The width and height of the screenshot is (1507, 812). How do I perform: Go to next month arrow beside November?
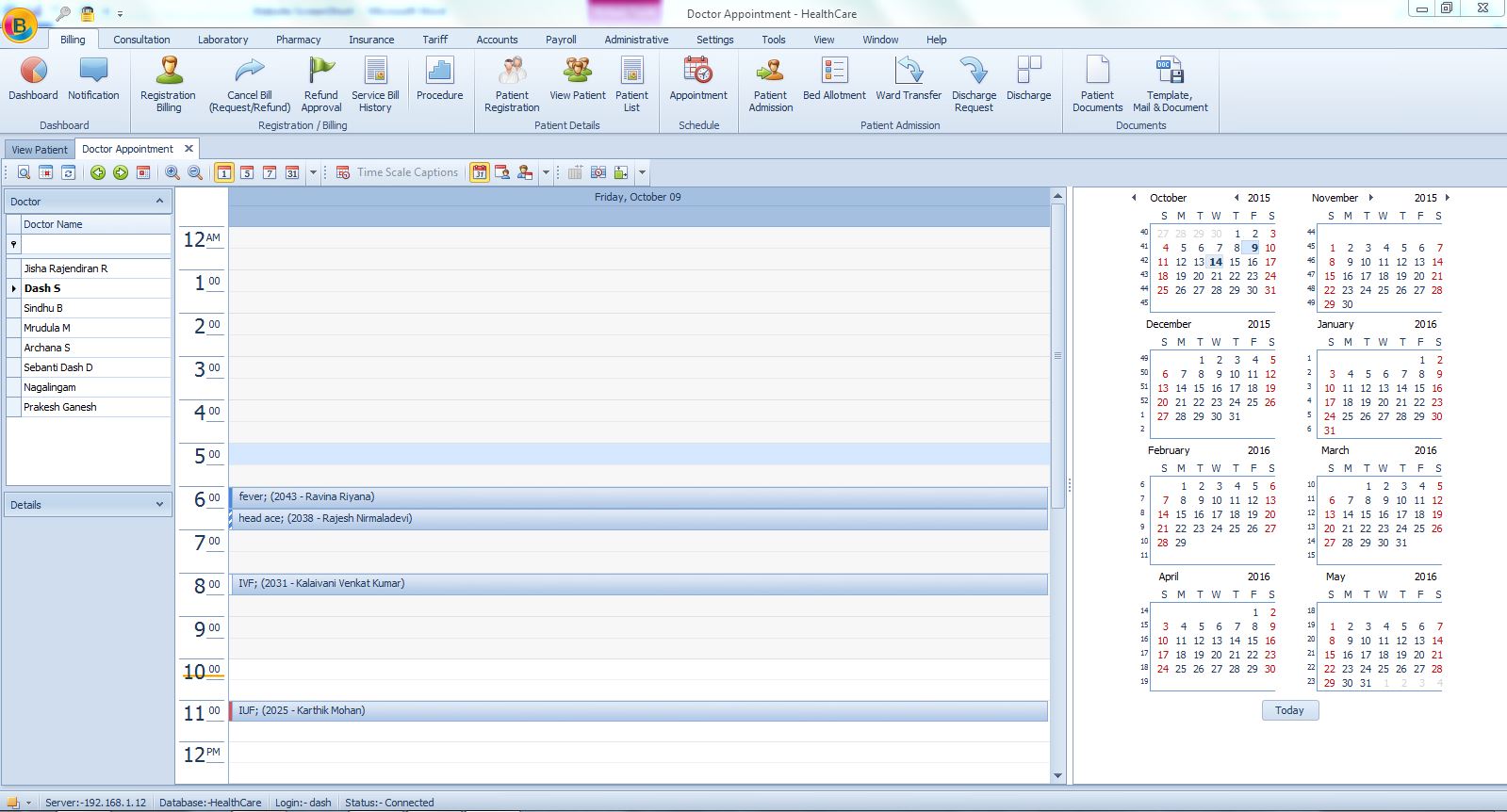tap(1370, 198)
